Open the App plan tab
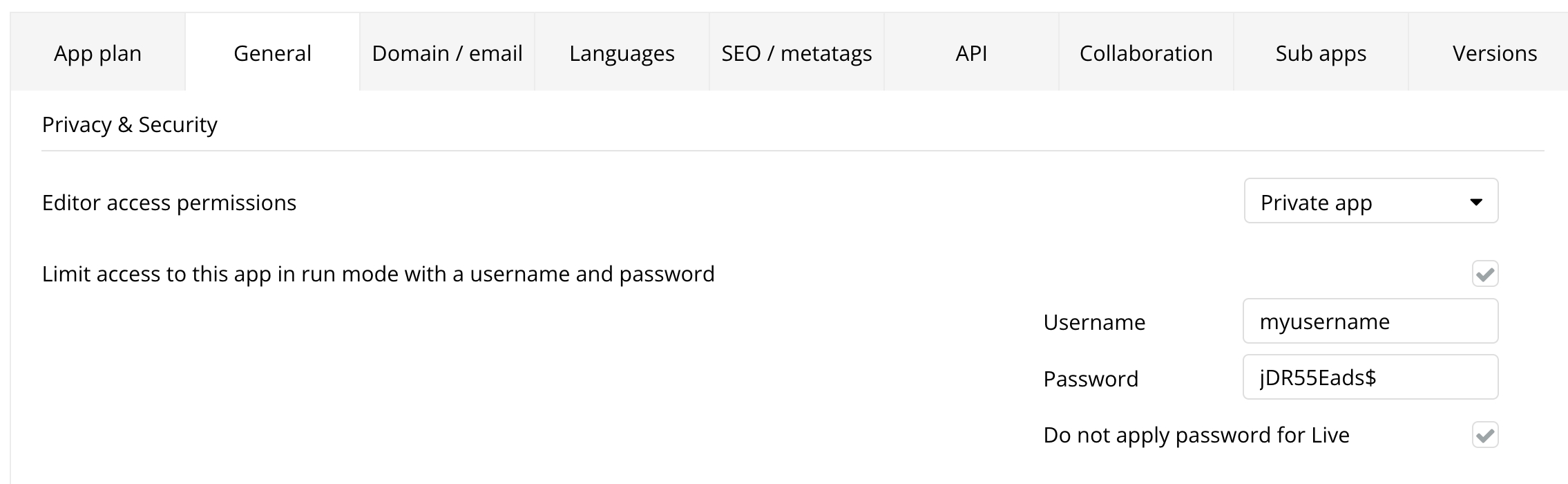The height and width of the screenshot is (484, 1568). point(97,53)
